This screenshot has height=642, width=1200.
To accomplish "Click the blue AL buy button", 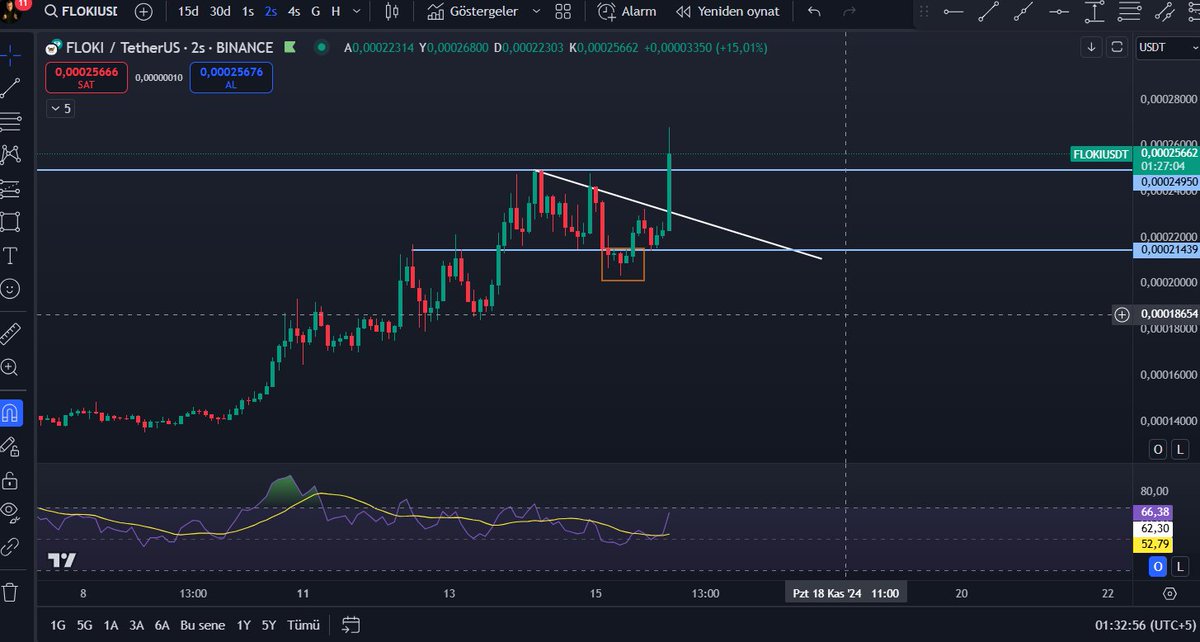I will (231, 77).
